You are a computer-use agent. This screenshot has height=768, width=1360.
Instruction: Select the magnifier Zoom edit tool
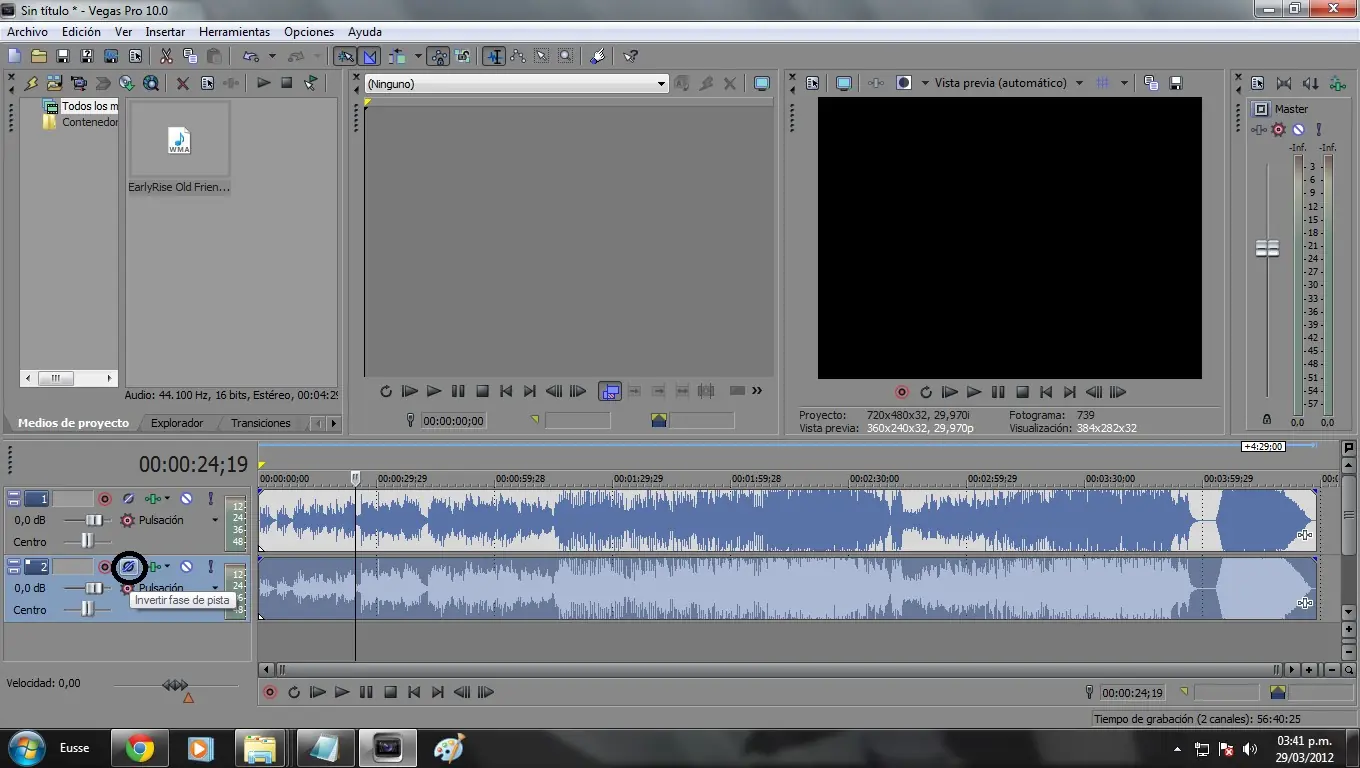click(x=566, y=57)
